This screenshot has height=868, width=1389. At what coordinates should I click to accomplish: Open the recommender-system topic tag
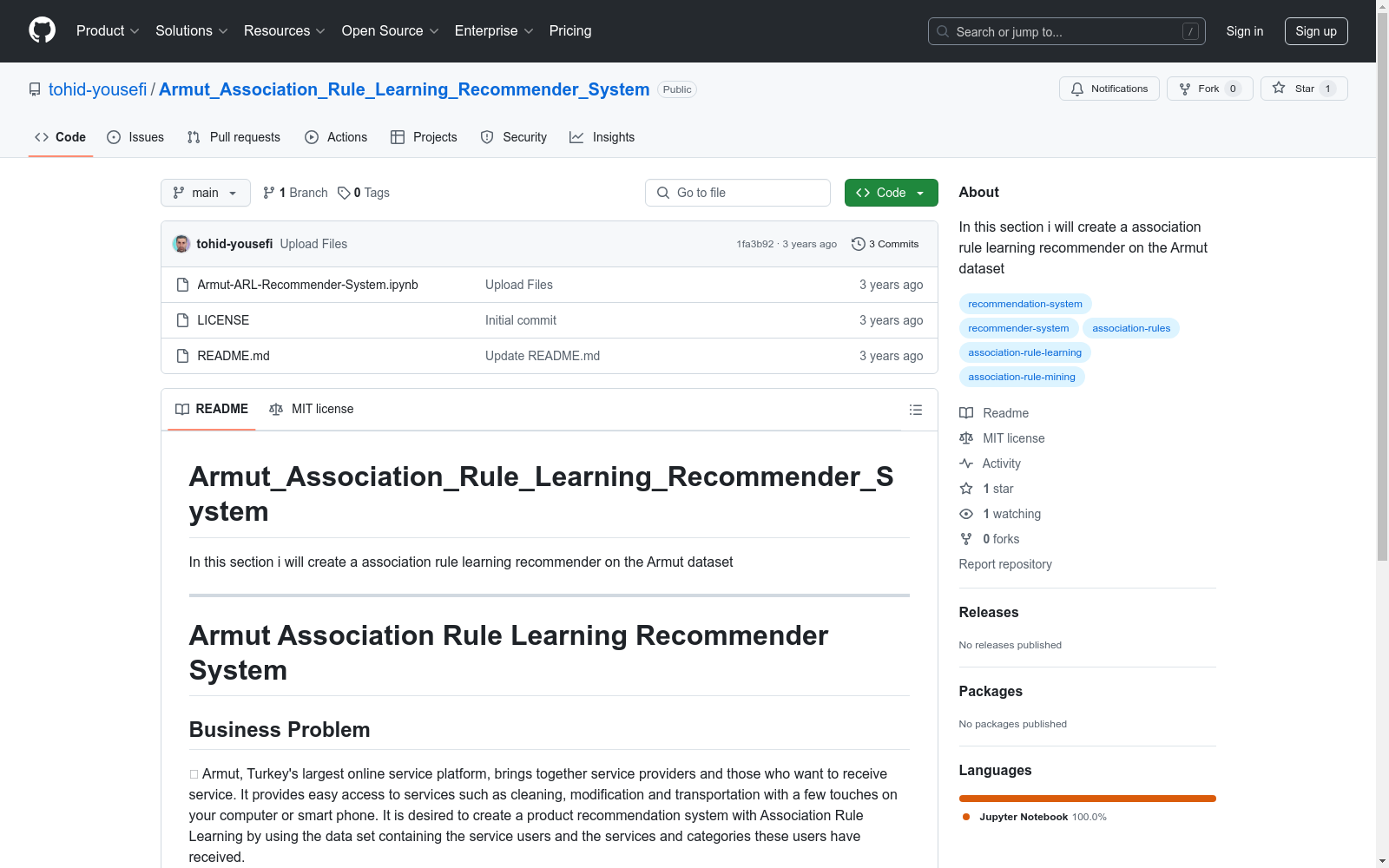(1018, 328)
